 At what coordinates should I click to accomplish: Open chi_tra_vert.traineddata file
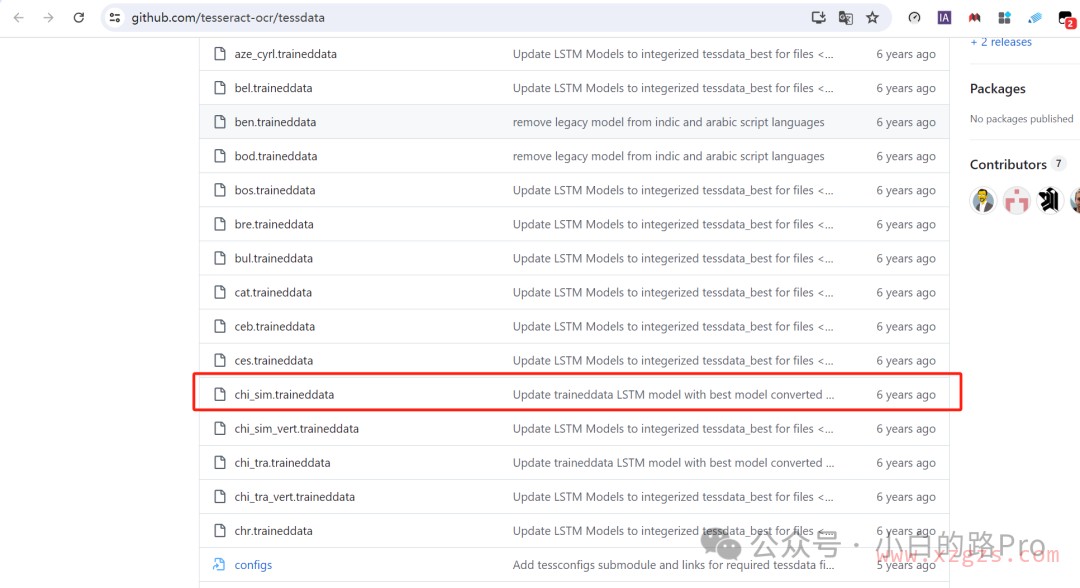[294, 497]
